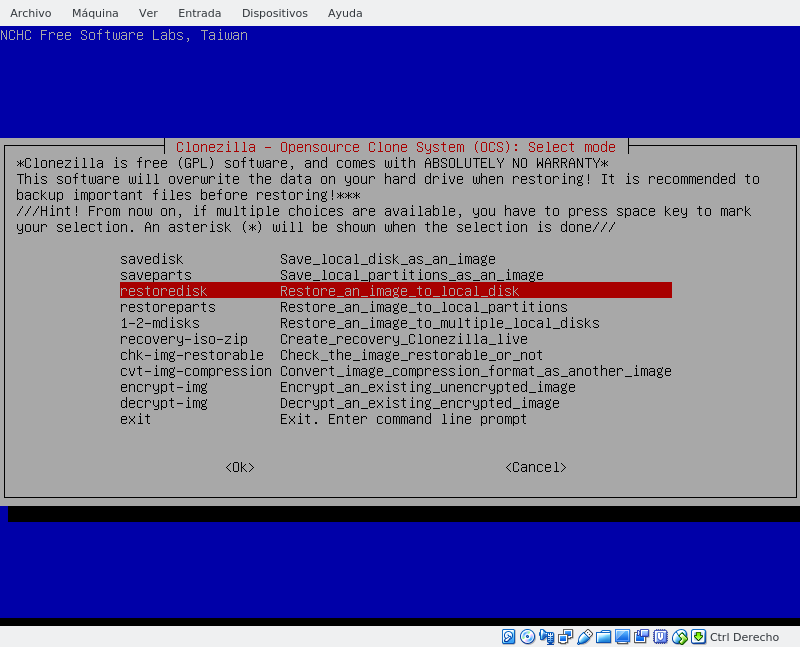Viewport: 800px width, 647px height.
Task: Click the optical disc drive status icon
Action: click(527, 636)
